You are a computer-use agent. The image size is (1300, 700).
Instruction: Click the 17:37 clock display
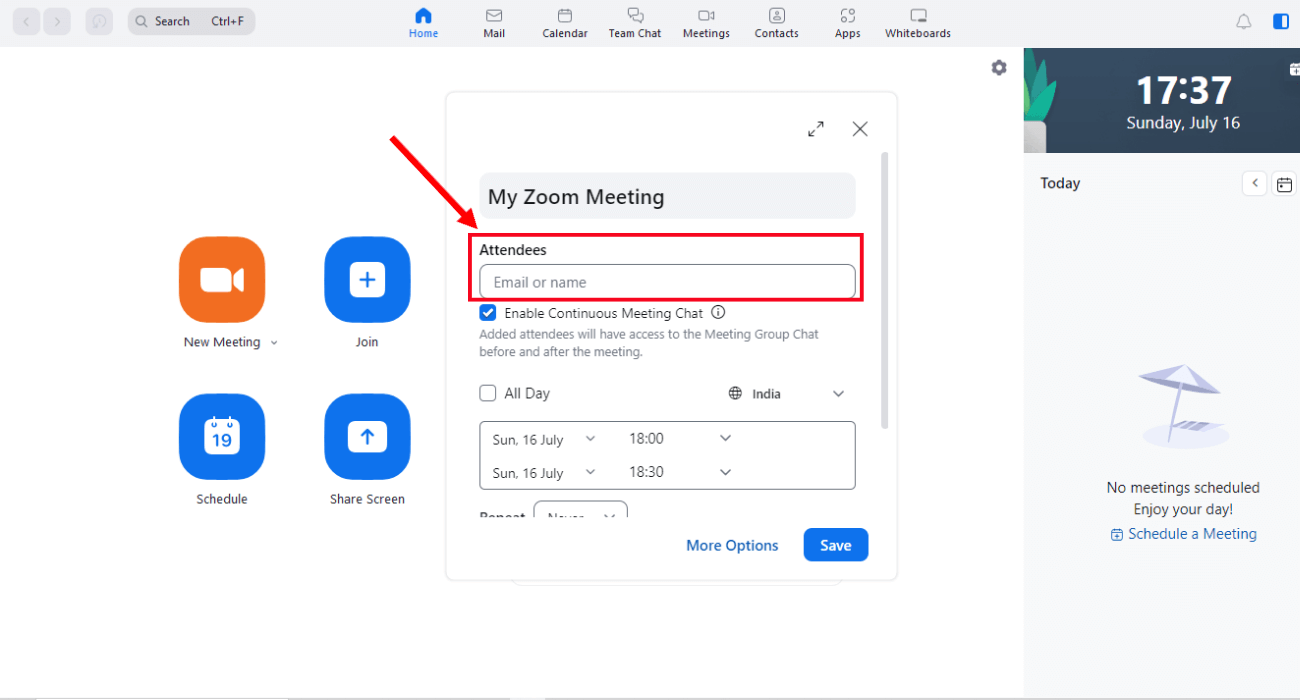[x=1184, y=91]
